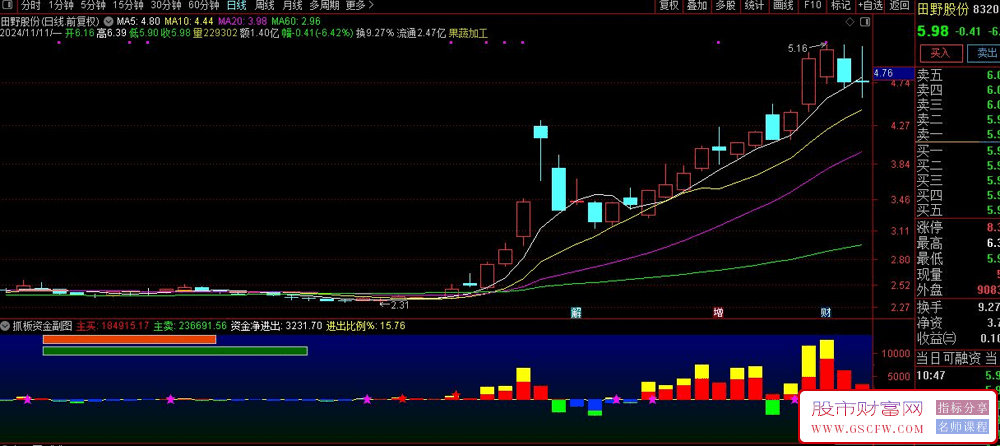
Task: Click the red 买入 buy button
Action: pyautogui.click(x=940, y=53)
